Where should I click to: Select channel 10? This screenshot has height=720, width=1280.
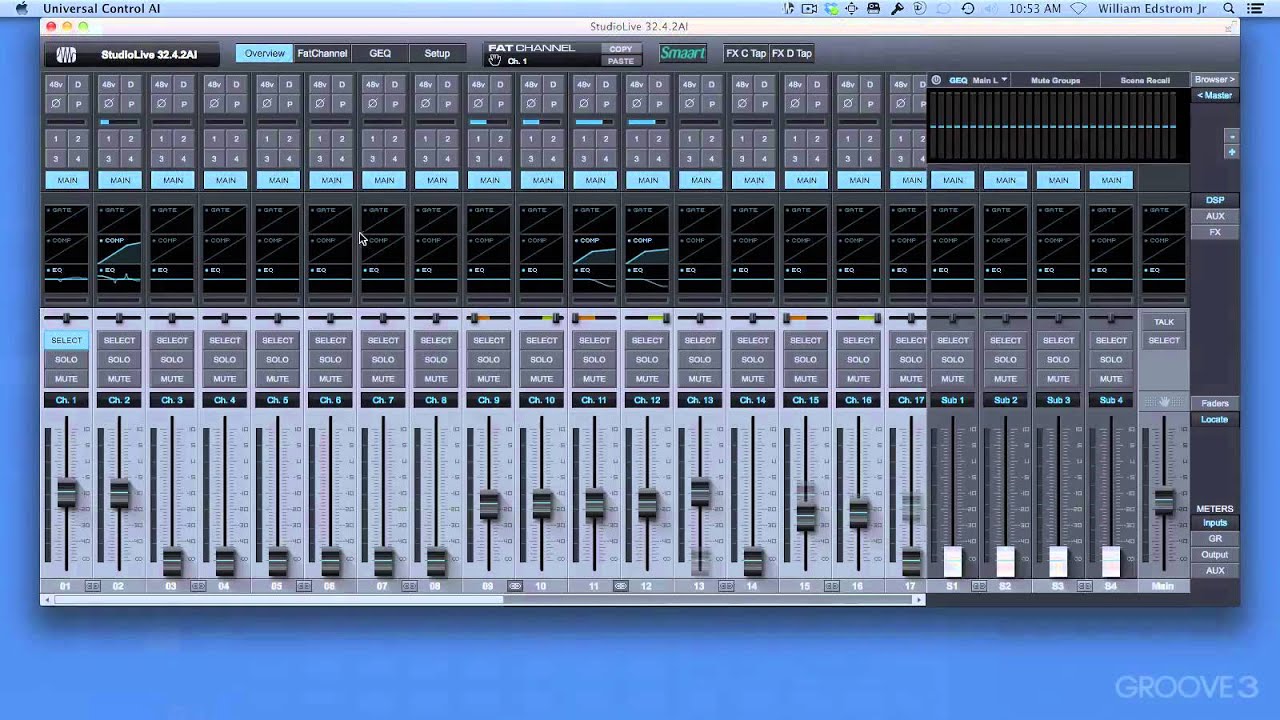[x=541, y=340]
